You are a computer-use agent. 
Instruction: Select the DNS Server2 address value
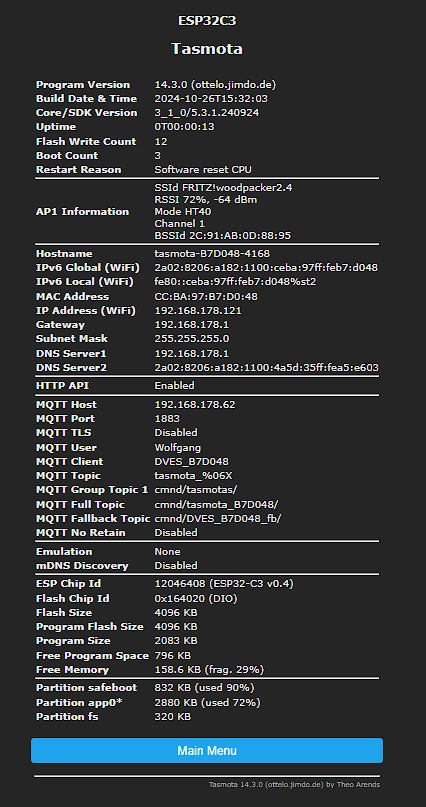267,368
